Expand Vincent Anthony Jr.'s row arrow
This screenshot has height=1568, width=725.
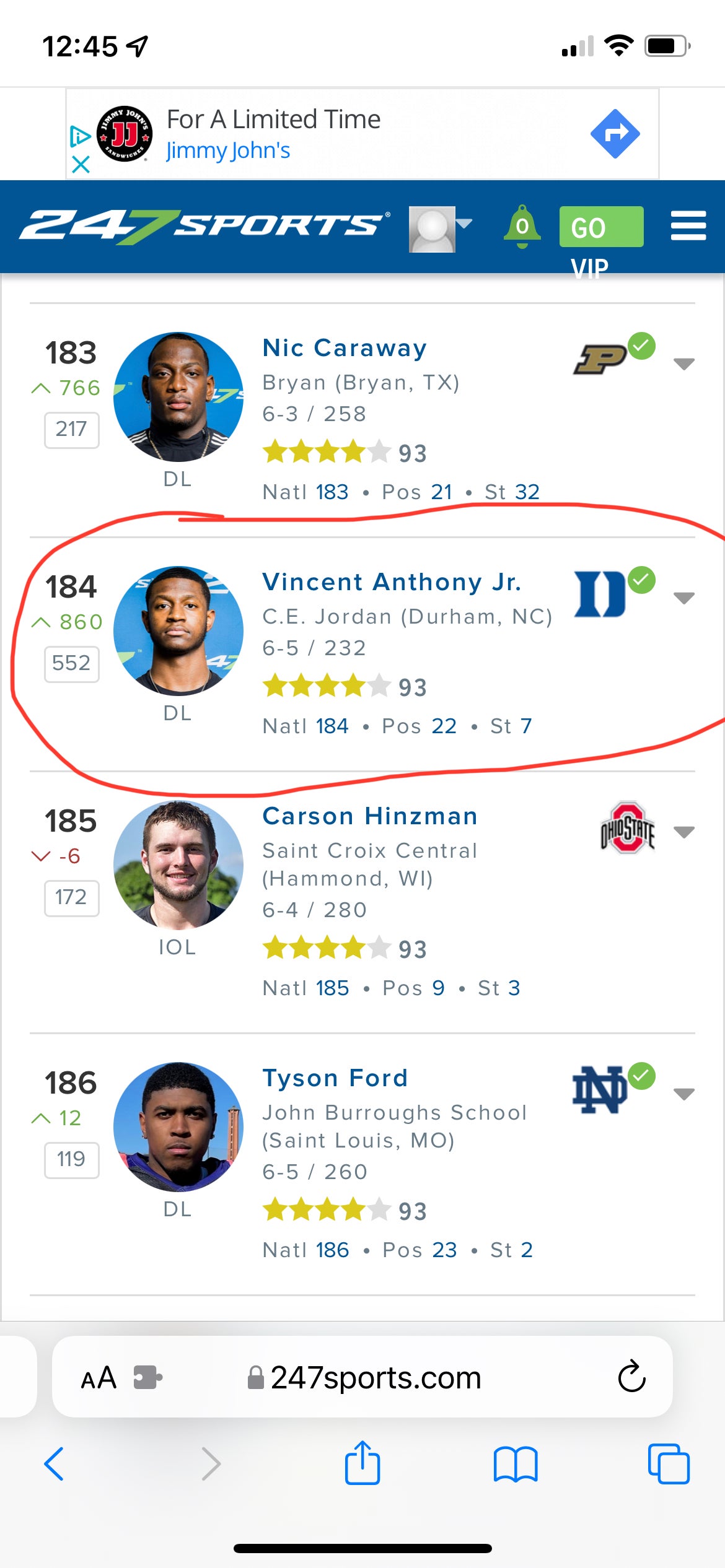[683, 598]
